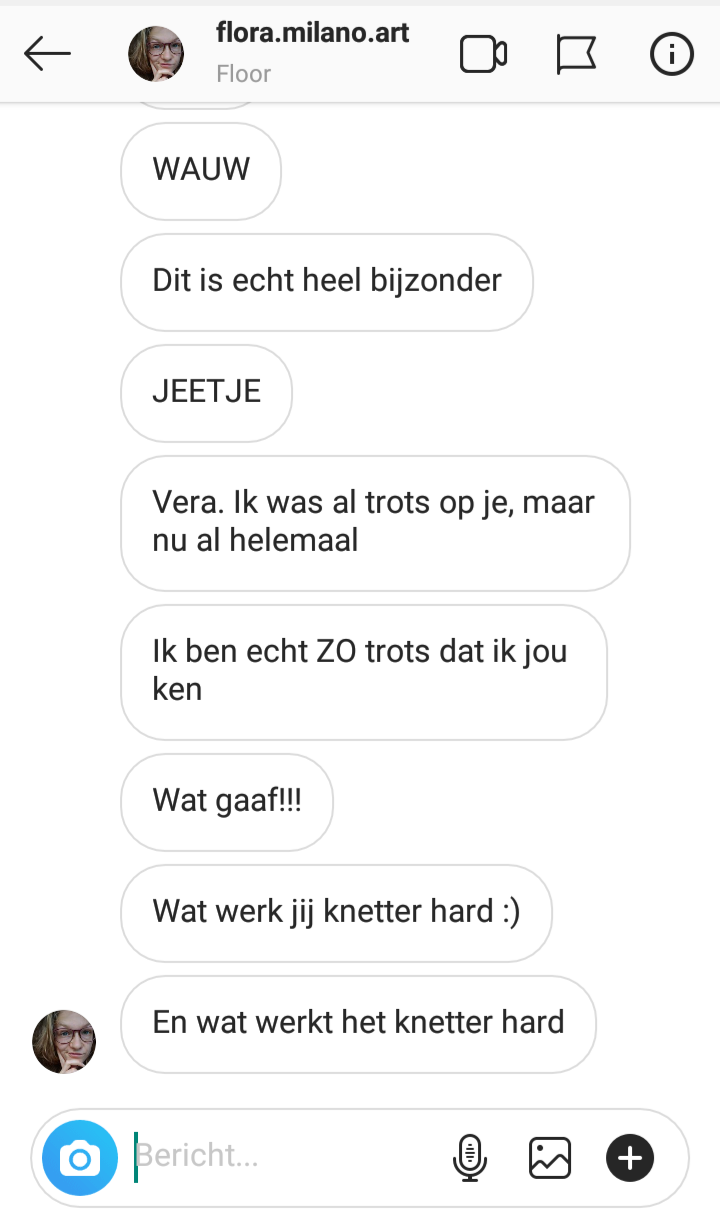
Task: Tap the black plus icon
Action: (630, 1158)
